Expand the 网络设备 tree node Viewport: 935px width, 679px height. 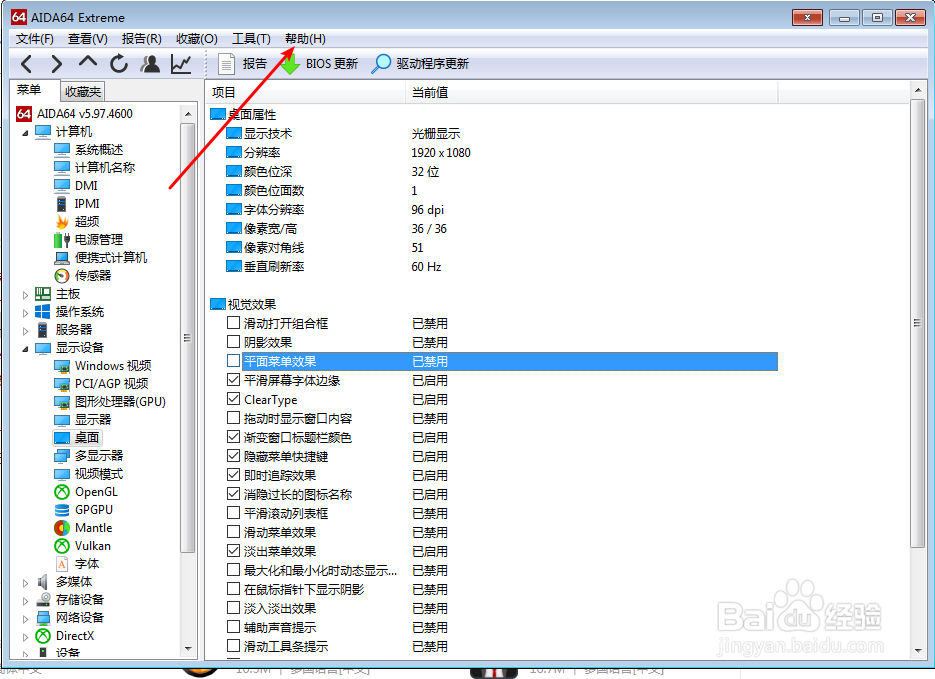[25, 618]
